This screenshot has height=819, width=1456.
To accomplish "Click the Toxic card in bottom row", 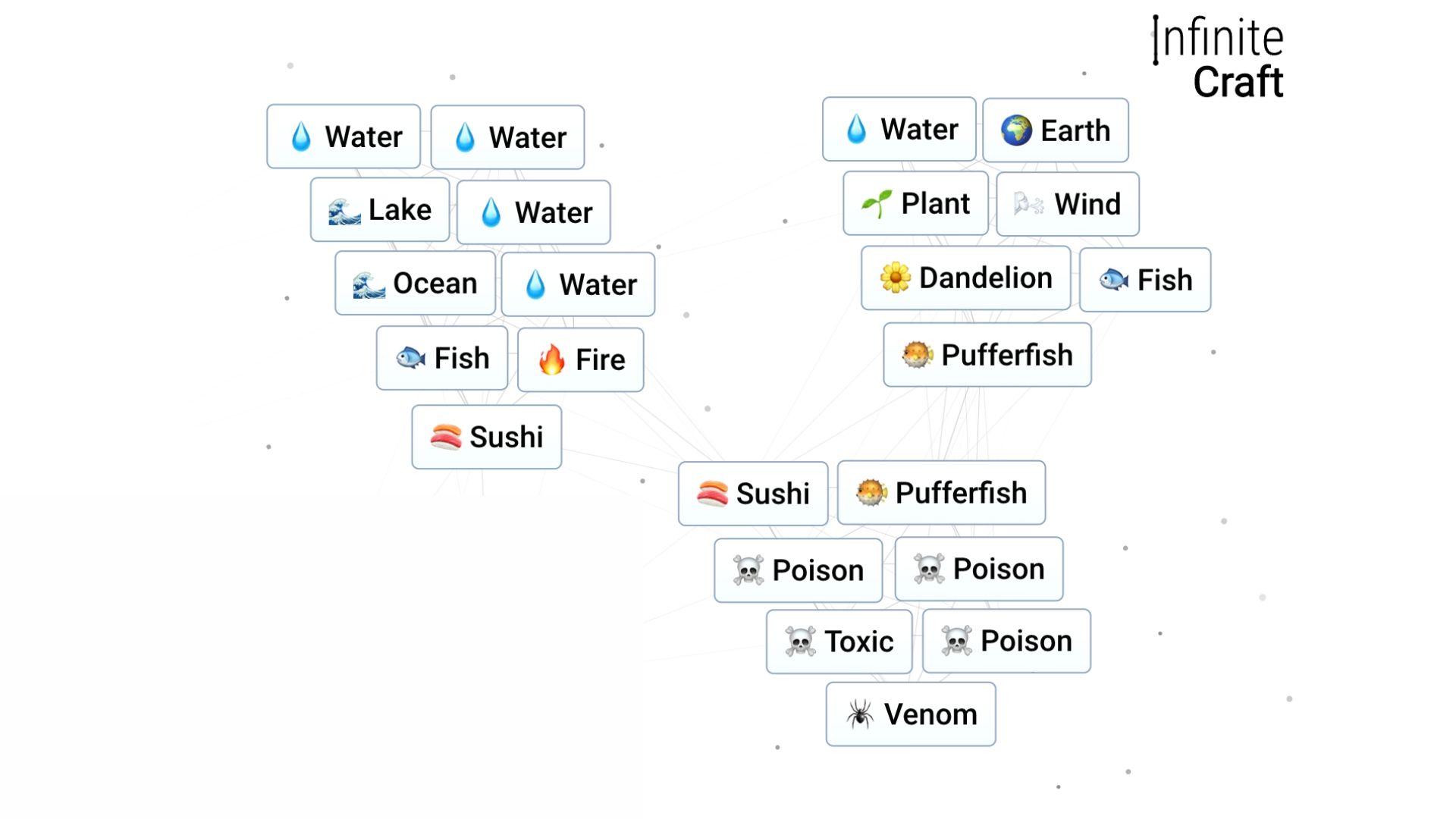I will (839, 641).
